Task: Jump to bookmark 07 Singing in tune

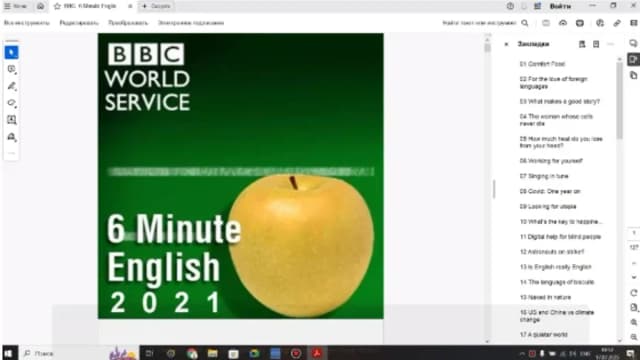Action: pos(544,176)
